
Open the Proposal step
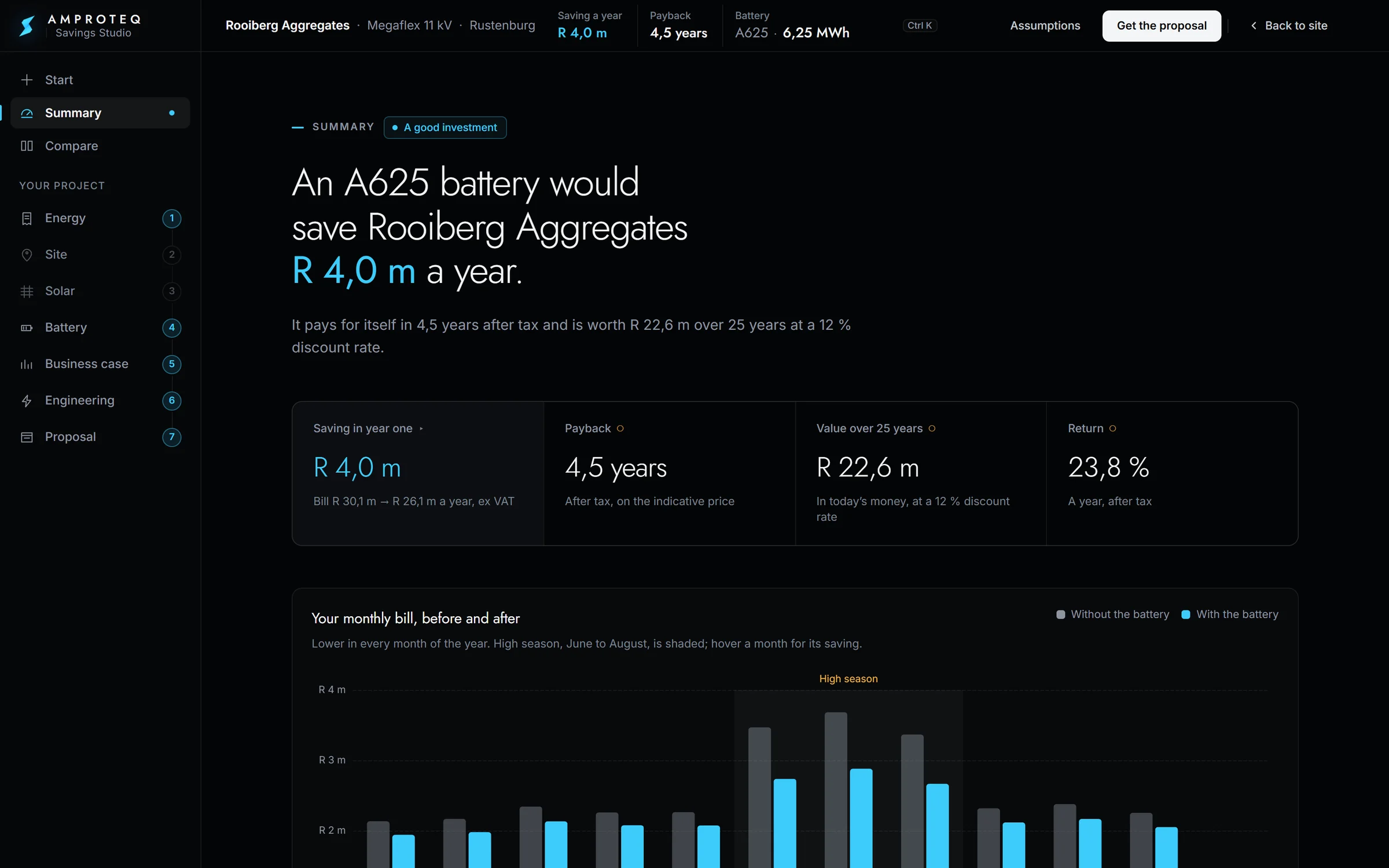(x=100, y=437)
